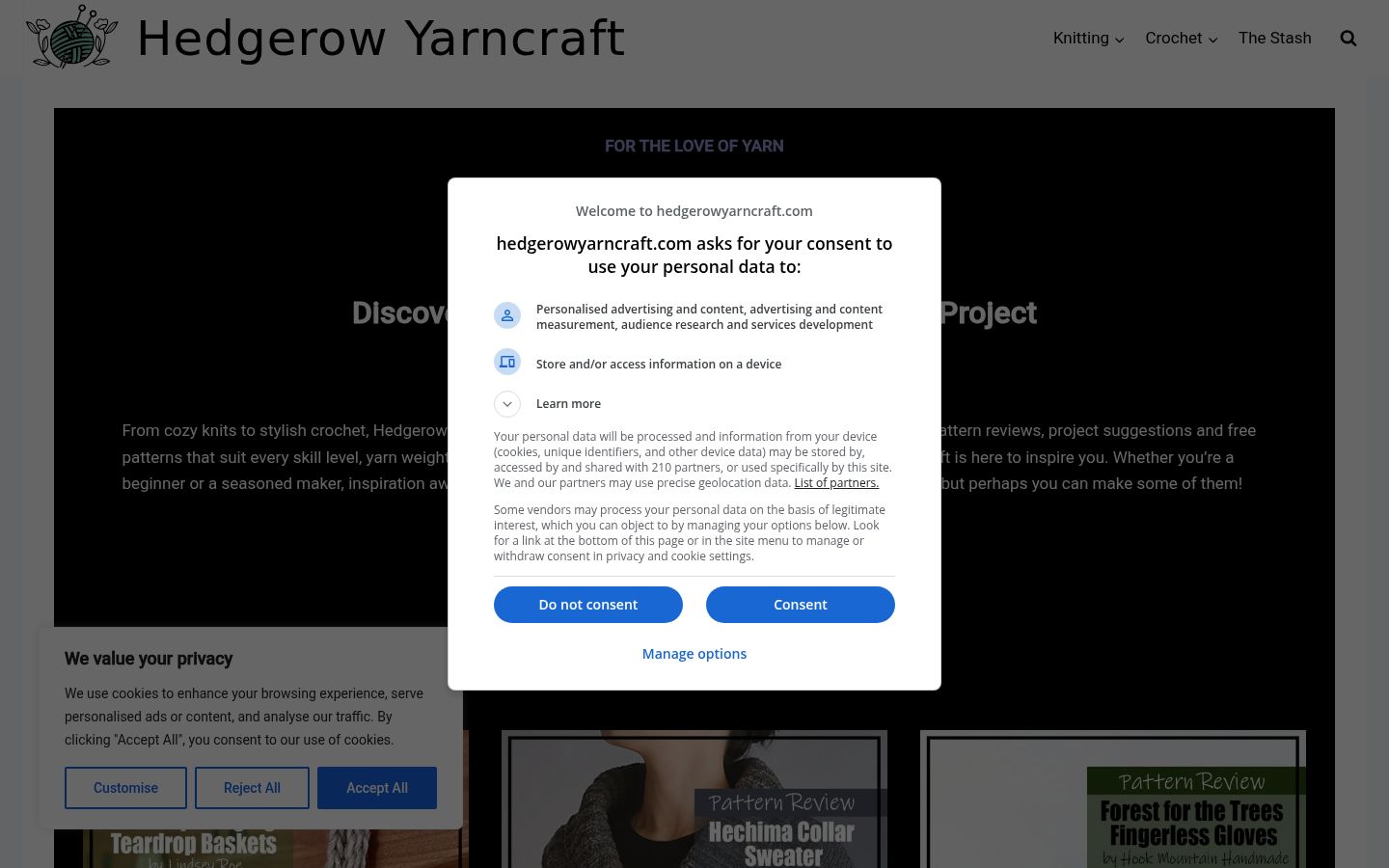Click the device storage icon

[x=507, y=362]
